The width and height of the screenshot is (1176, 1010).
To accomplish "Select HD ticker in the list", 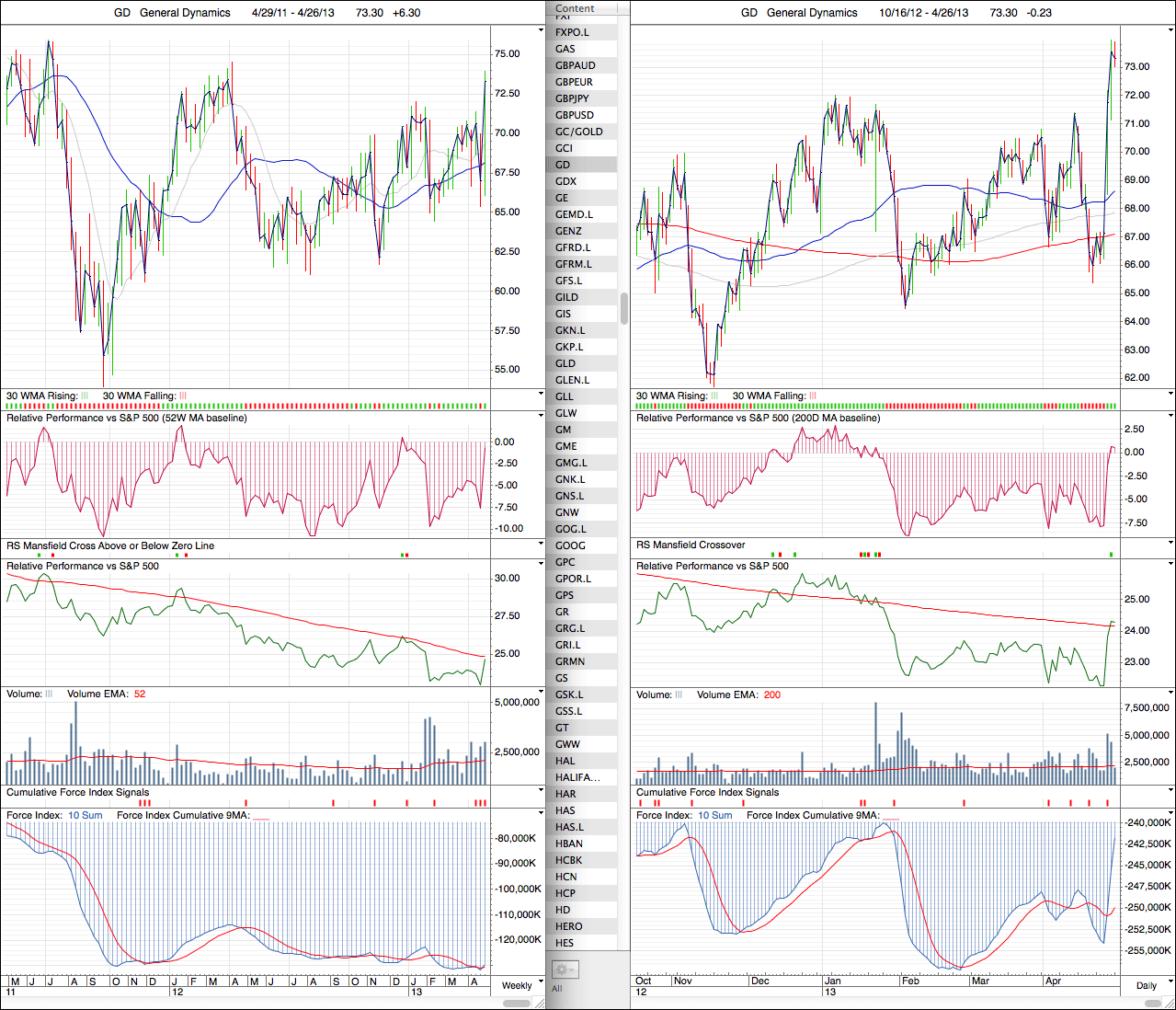I will [563, 910].
